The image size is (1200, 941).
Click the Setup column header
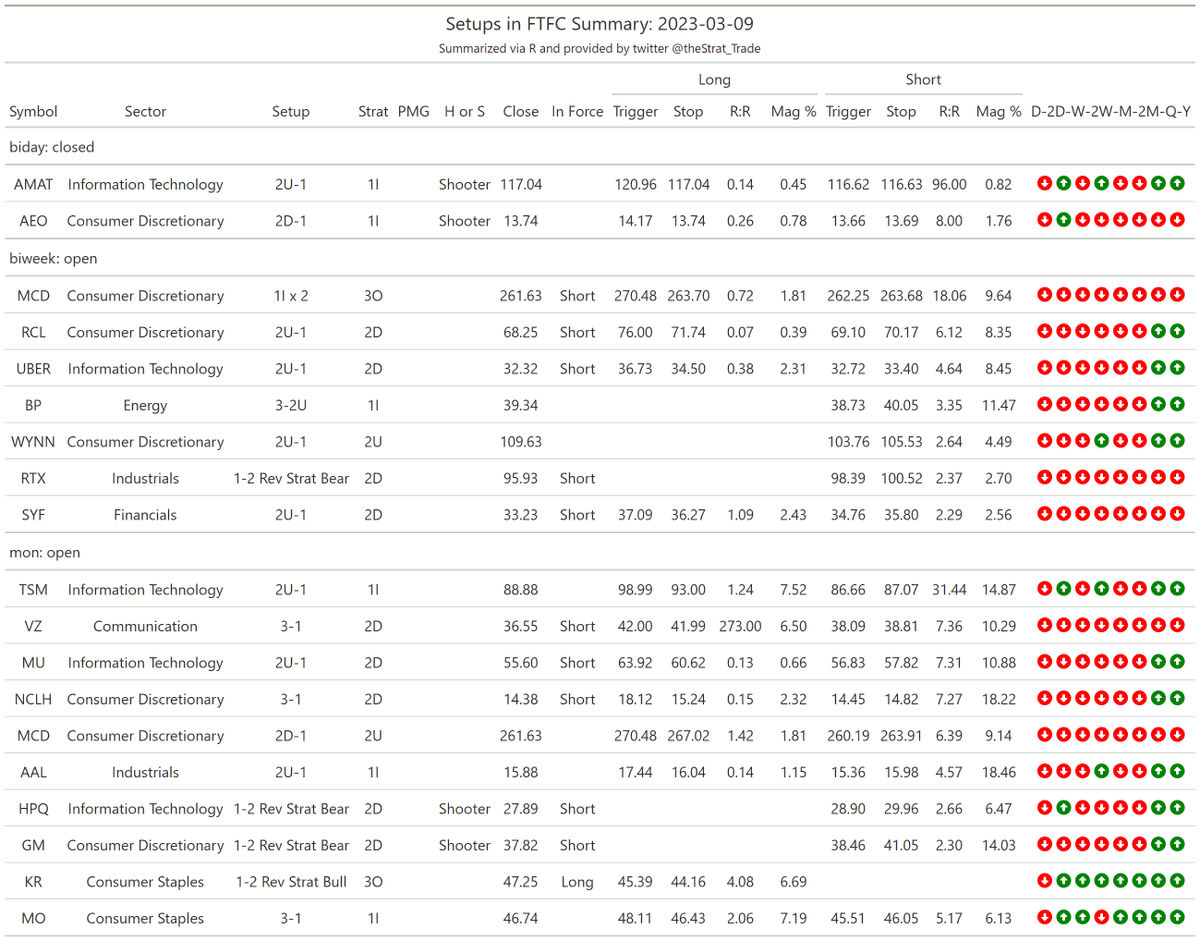291,112
